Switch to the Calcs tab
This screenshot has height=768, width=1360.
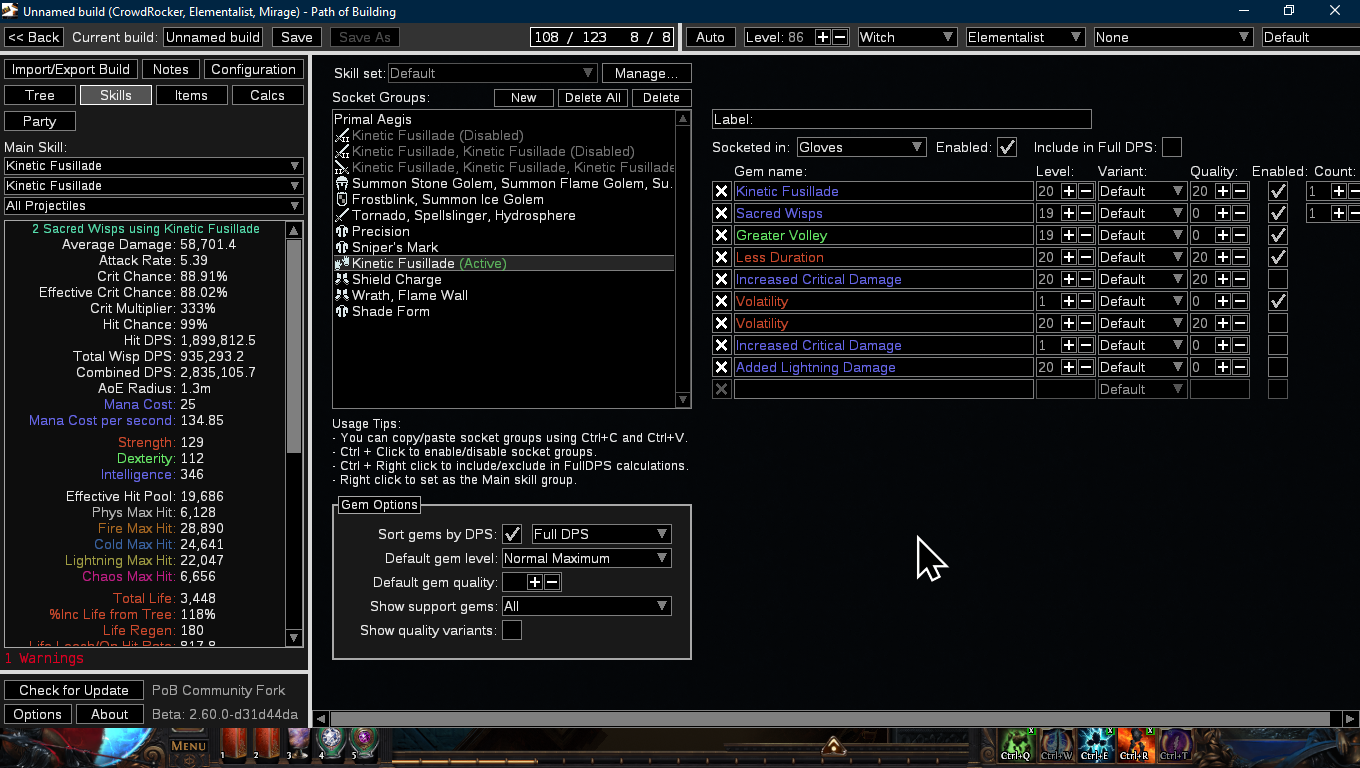[x=267, y=95]
